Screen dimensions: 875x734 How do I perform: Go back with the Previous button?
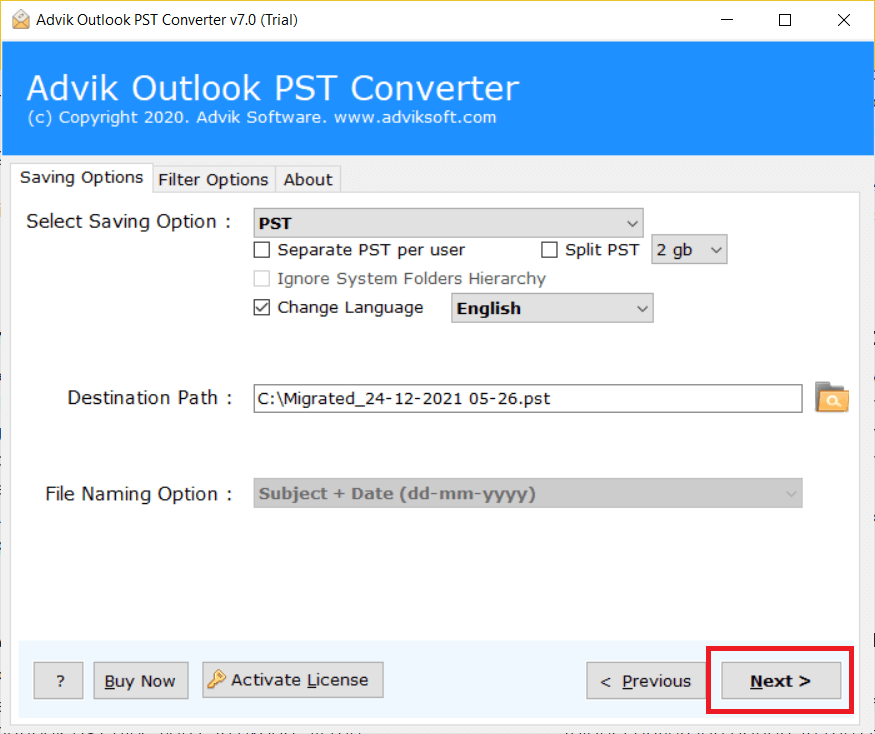click(x=645, y=681)
